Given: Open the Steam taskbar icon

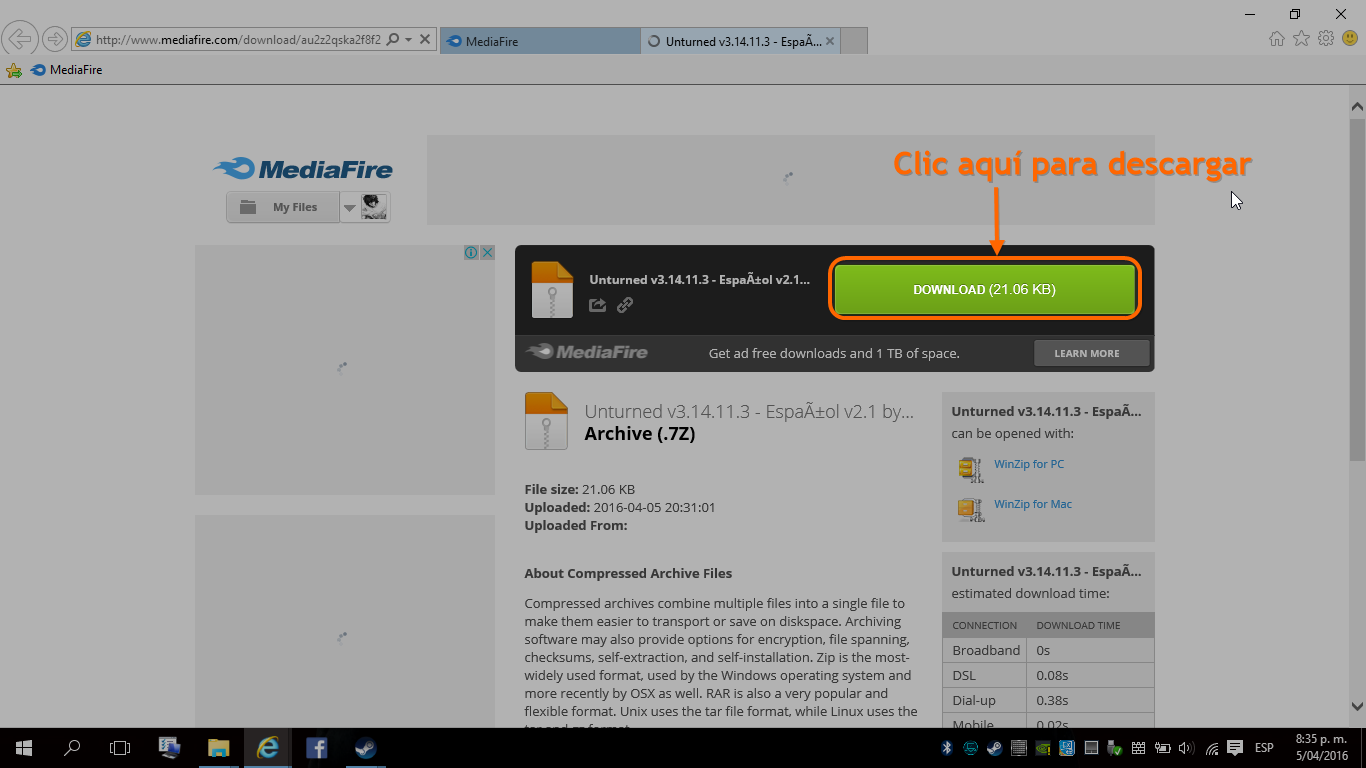Looking at the screenshot, I should [365, 747].
